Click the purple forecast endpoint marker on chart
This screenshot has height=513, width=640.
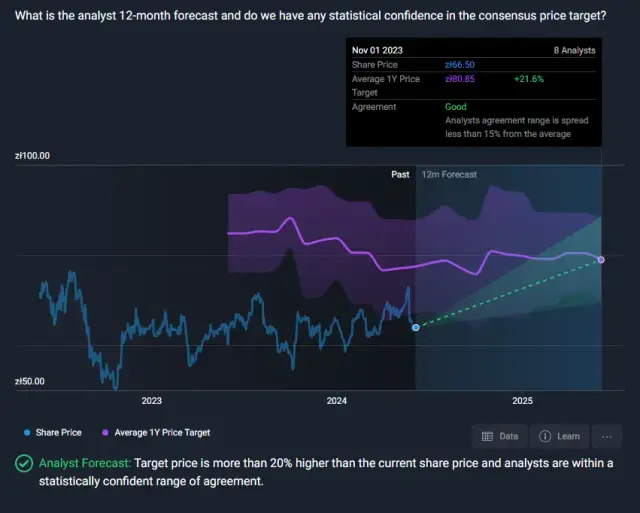(x=601, y=260)
